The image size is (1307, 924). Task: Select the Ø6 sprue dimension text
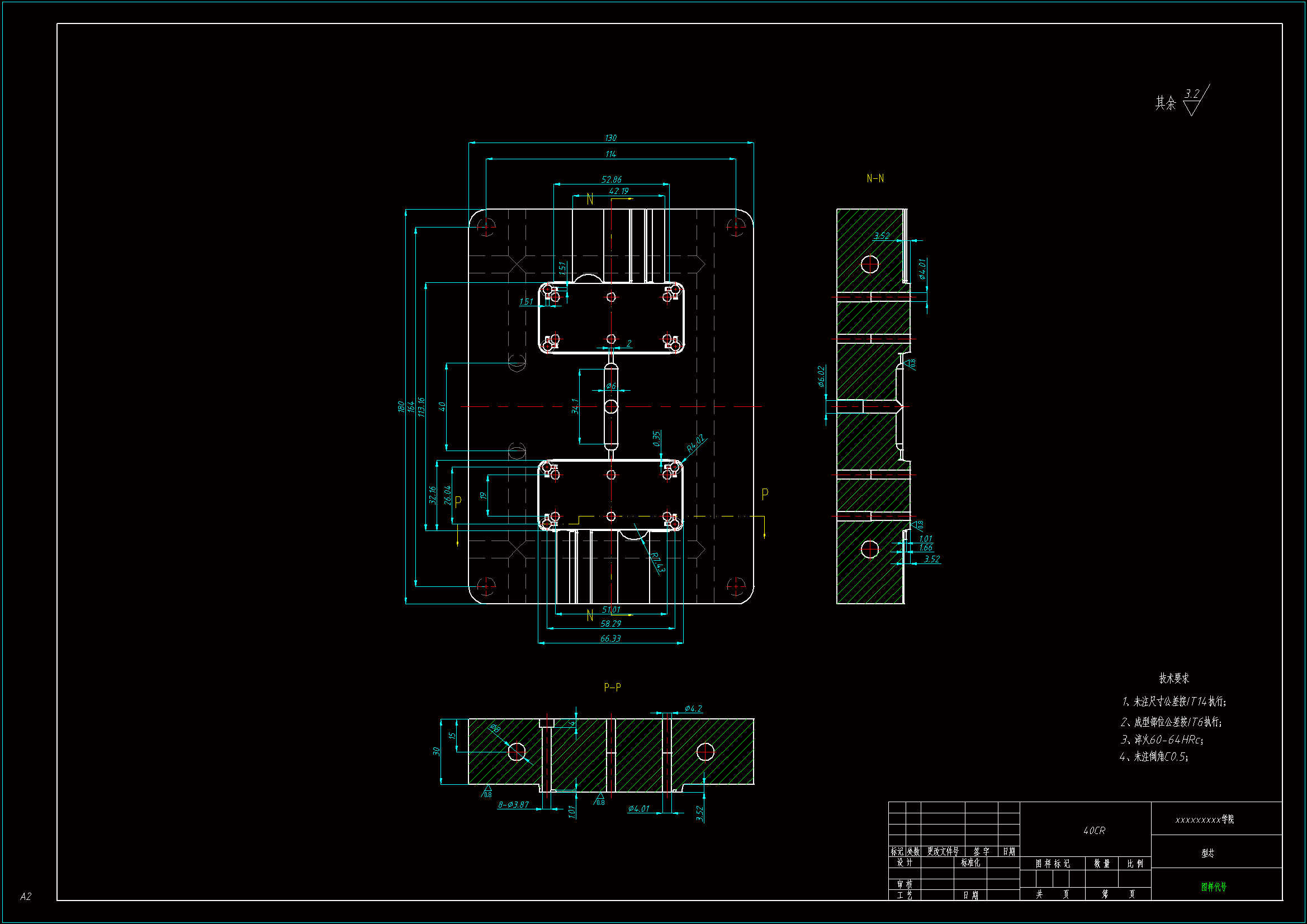(611, 386)
